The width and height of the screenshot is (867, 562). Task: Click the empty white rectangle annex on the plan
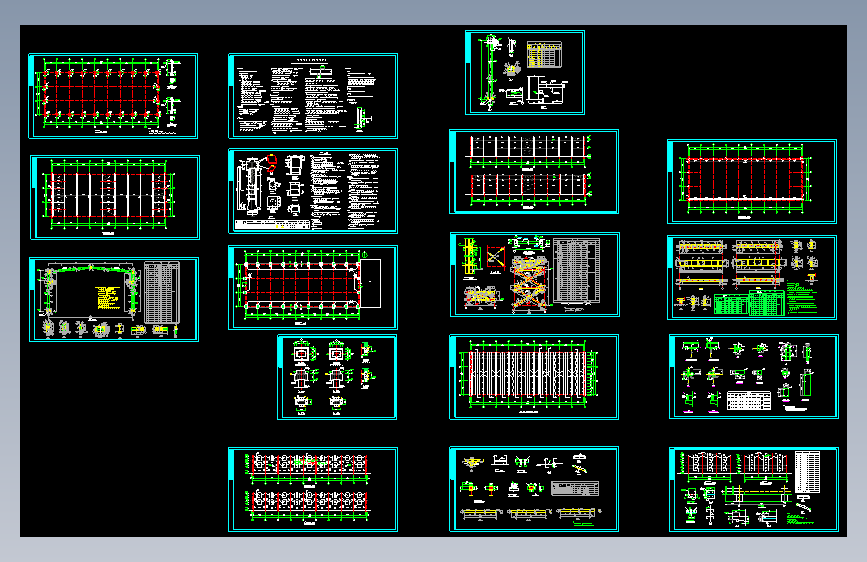[x=370, y=283]
